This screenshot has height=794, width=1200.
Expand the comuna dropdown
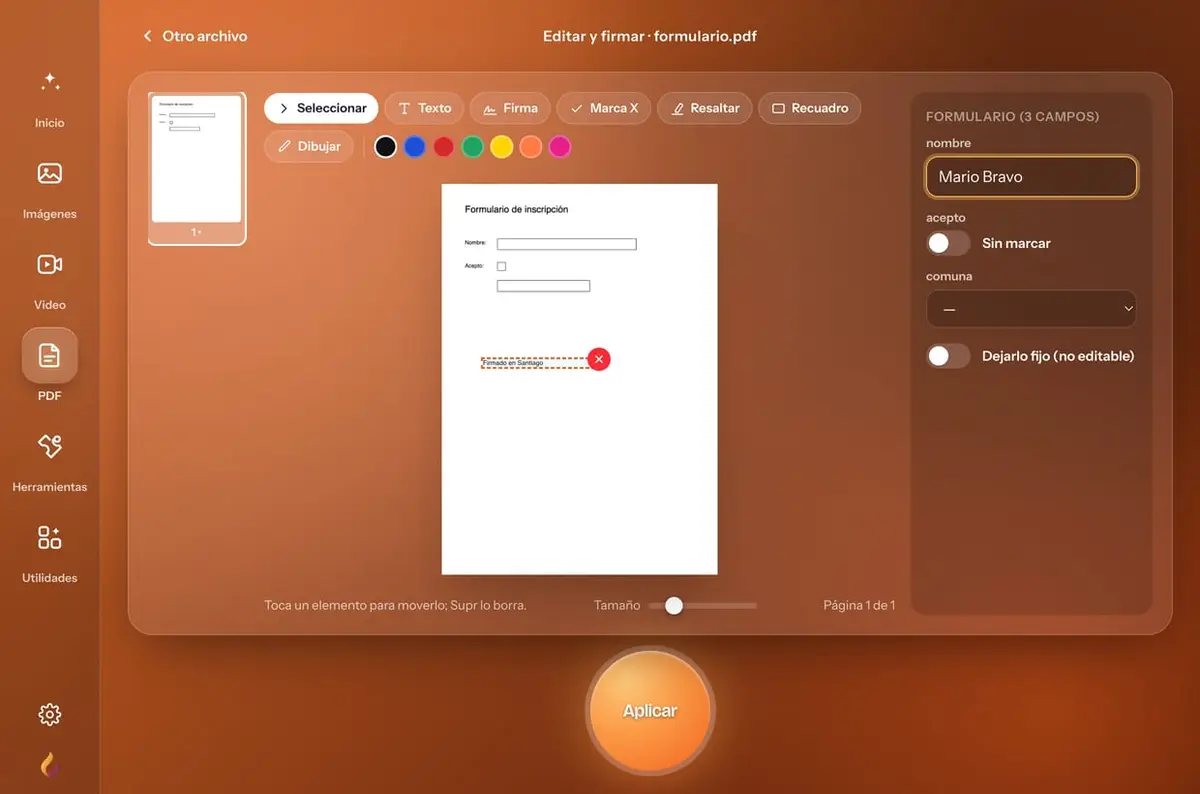[x=1032, y=309]
